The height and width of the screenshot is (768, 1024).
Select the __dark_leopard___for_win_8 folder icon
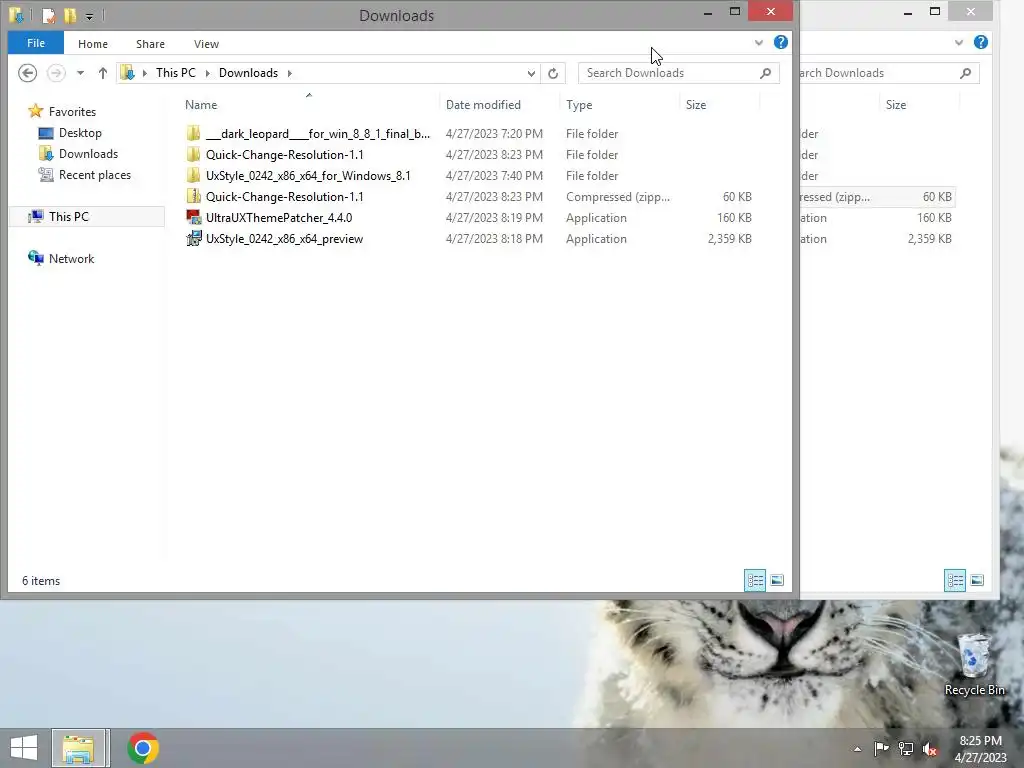click(193, 133)
